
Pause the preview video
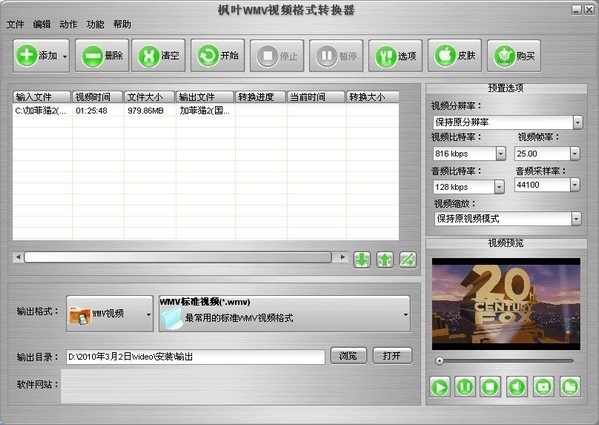click(465, 387)
